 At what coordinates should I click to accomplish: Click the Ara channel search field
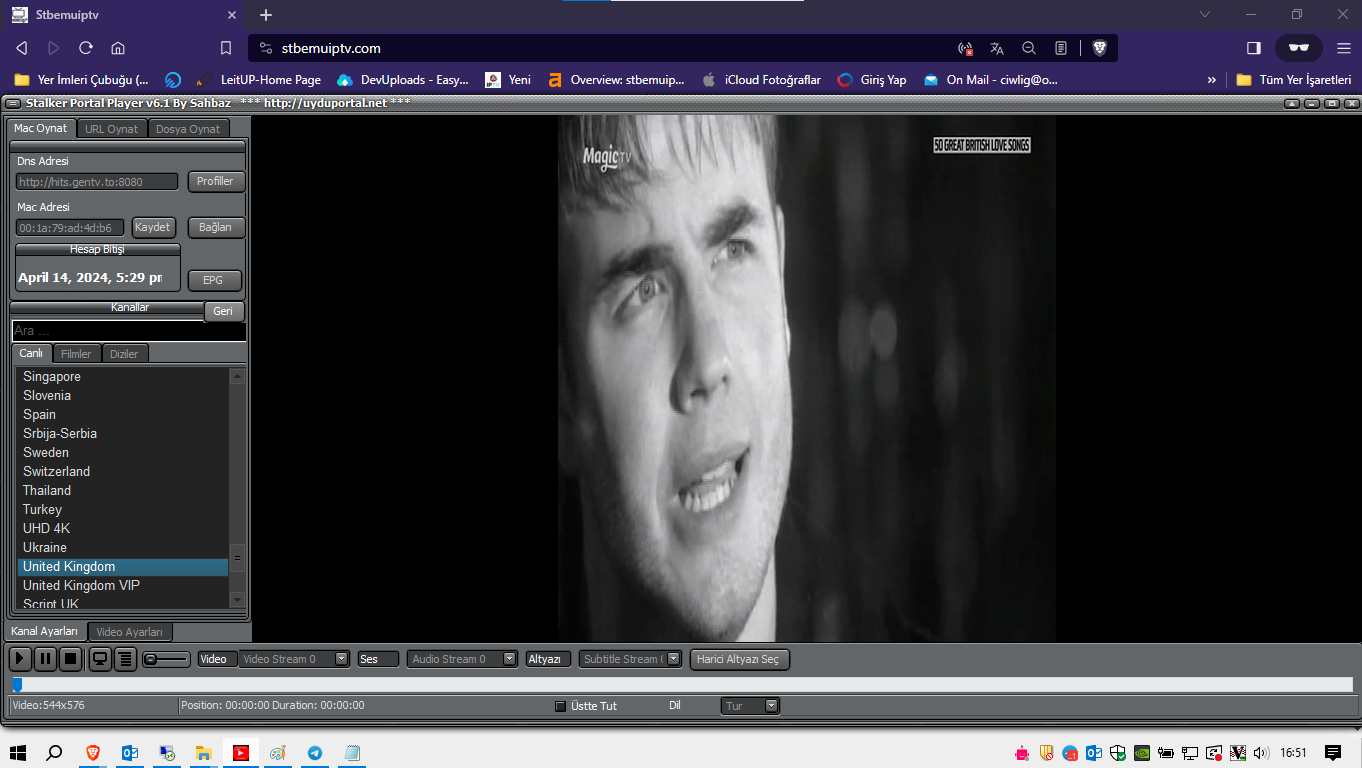tap(129, 330)
